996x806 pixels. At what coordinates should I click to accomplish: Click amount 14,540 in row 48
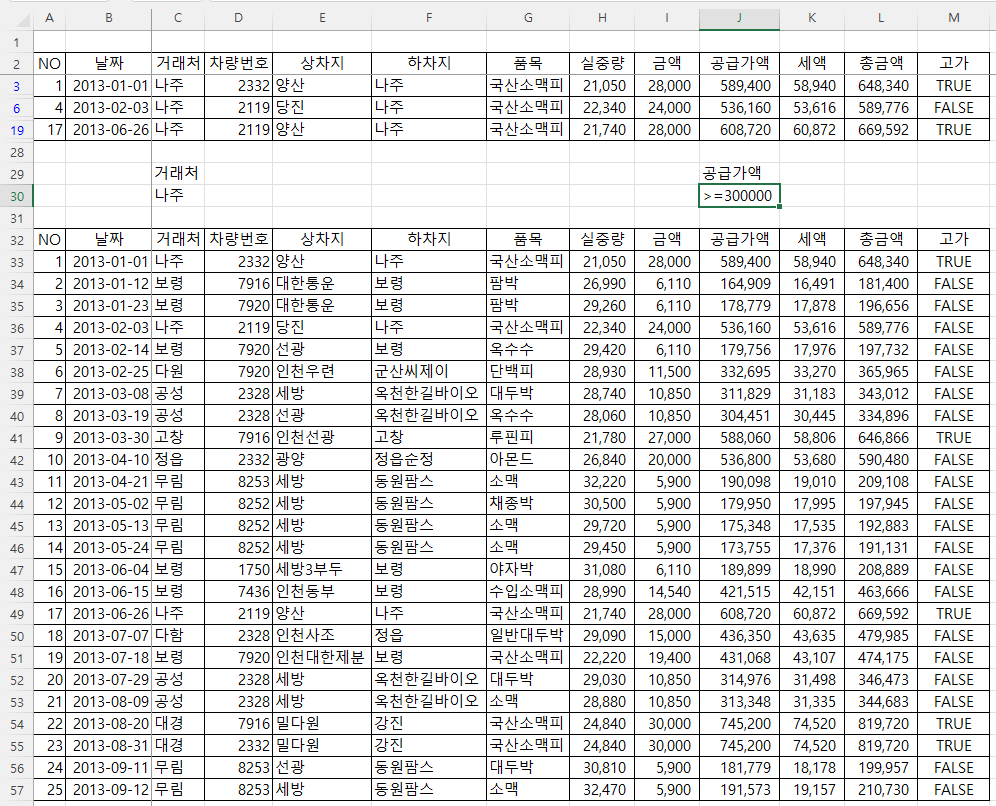pyautogui.click(x=666, y=592)
